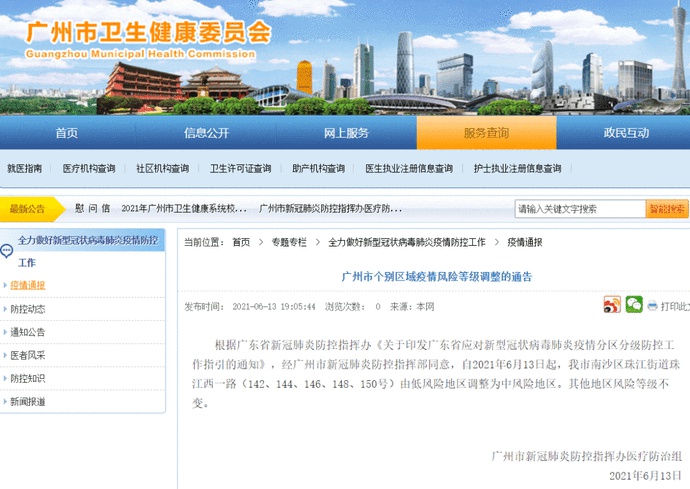Viewport: 690px width, 489px height.
Task: Click the speech bubble icon in sidebar
Action: coord(7,251)
